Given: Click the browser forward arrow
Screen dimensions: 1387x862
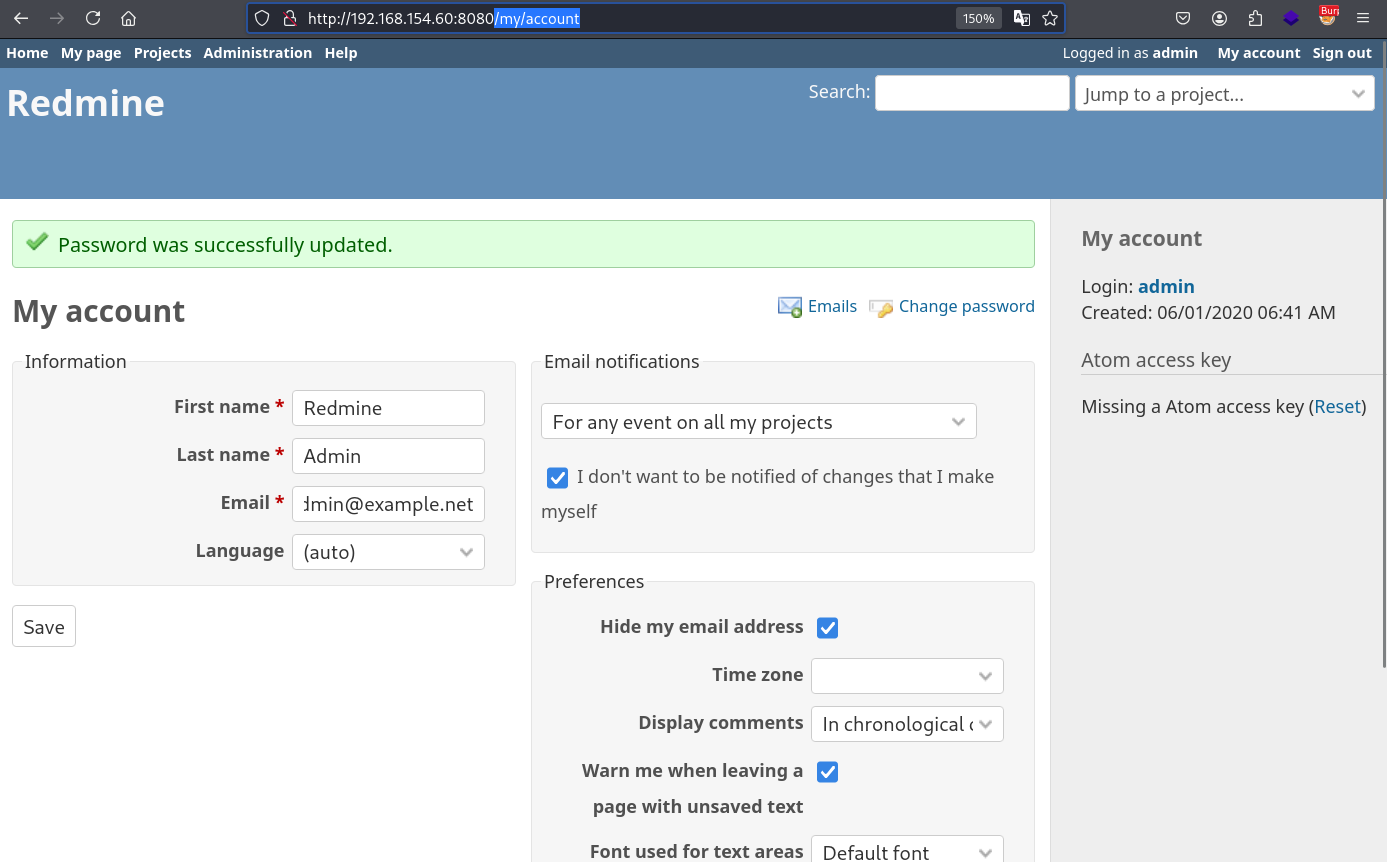Looking at the screenshot, I should pyautogui.click(x=57, y=18).
